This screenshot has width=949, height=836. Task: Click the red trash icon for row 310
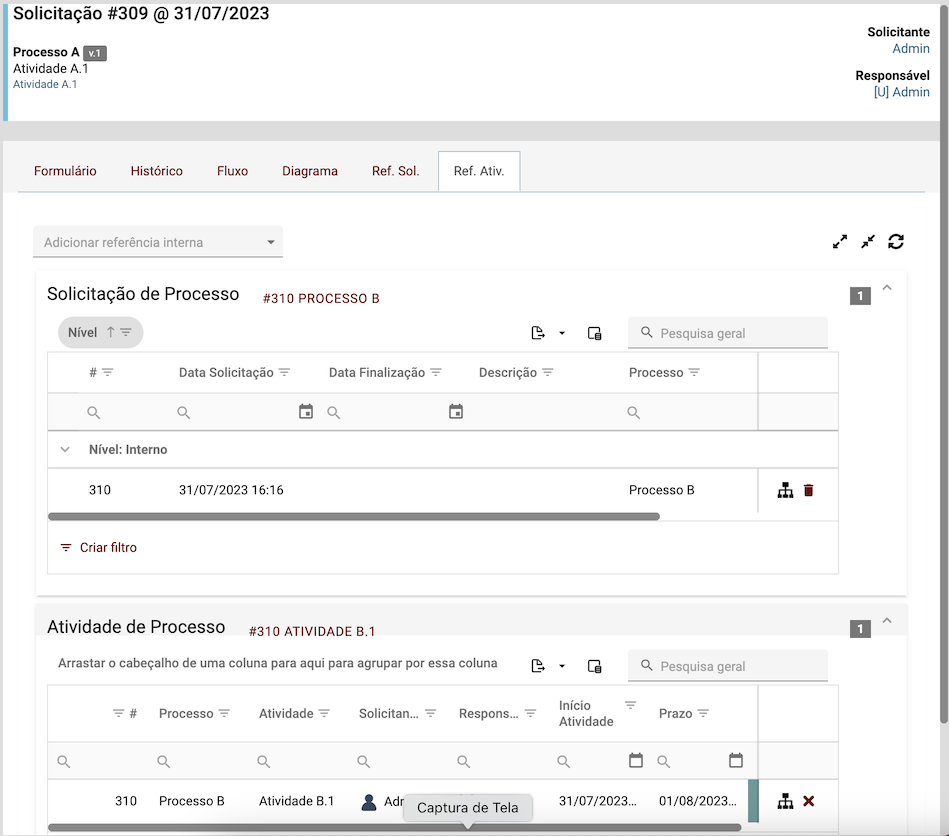tap(809, 490)
